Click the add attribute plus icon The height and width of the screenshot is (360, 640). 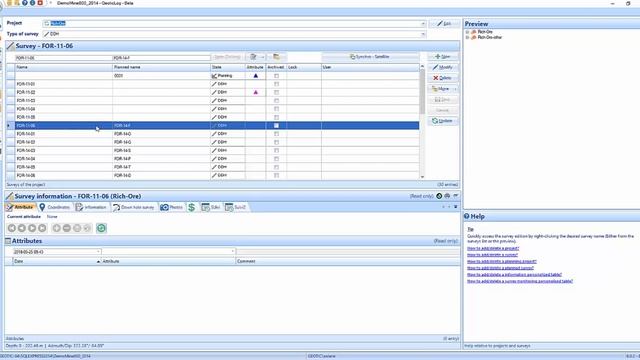57,228
